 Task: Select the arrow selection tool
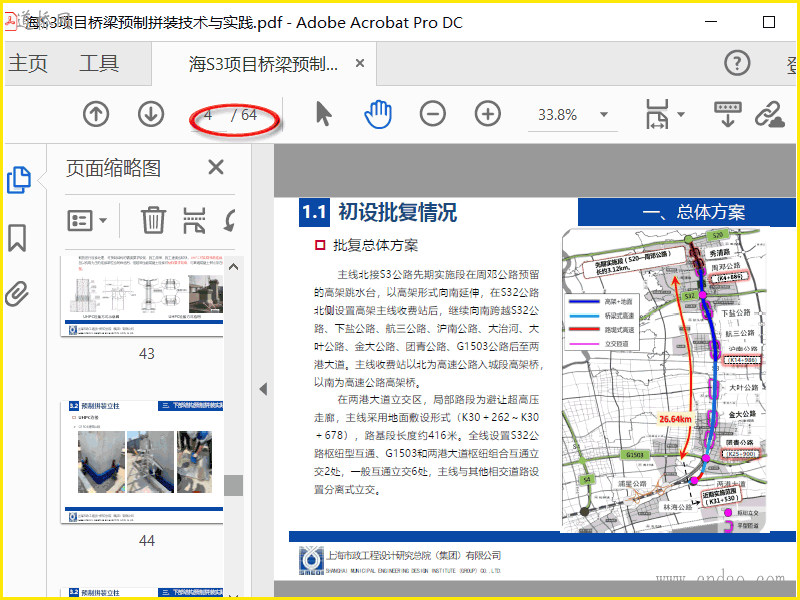(323, 114)
